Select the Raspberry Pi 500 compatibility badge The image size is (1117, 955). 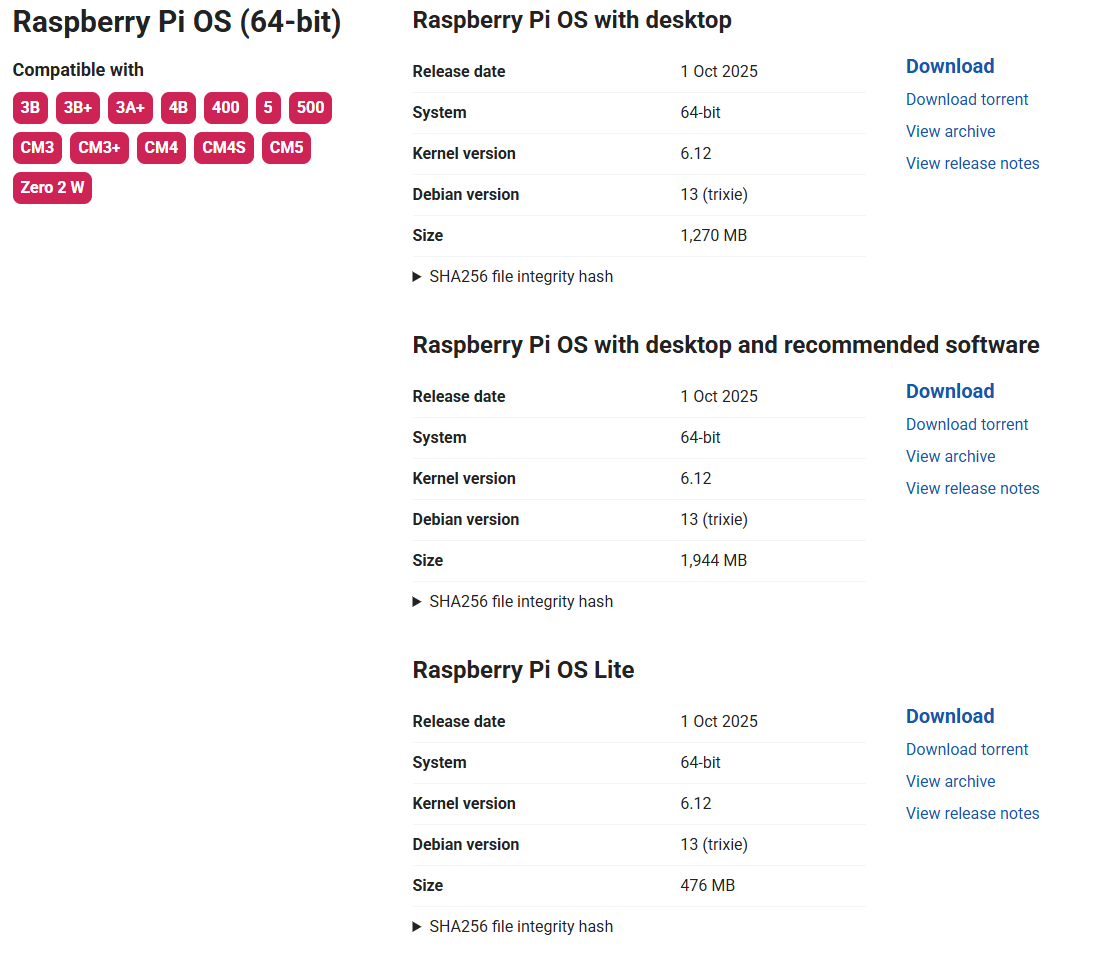point(310,107)
